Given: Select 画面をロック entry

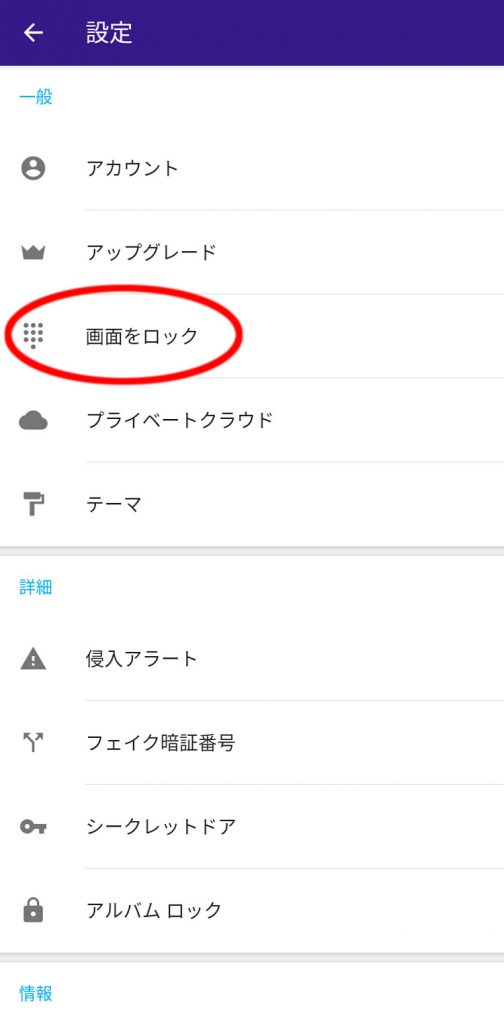Looking at the screenshot, I should [x=252, y=336].
